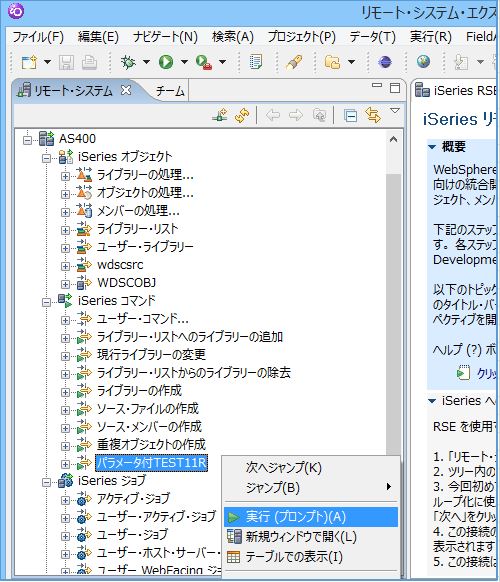Click the Forward arrow in view toolbar
The image size is (500, 582).
tap(296, 115)
